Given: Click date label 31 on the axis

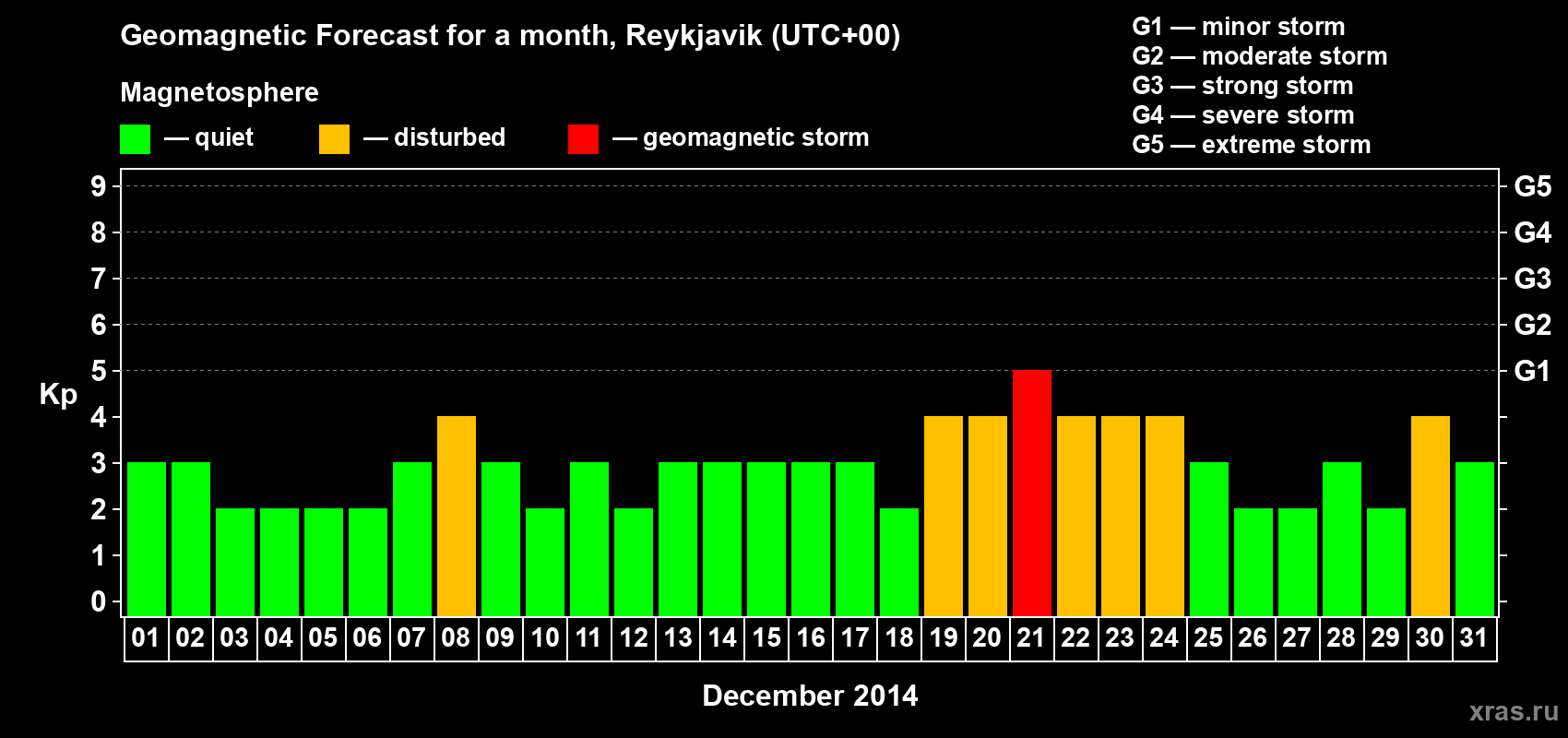Looking at the screenshot, I should click(1474, 637).
